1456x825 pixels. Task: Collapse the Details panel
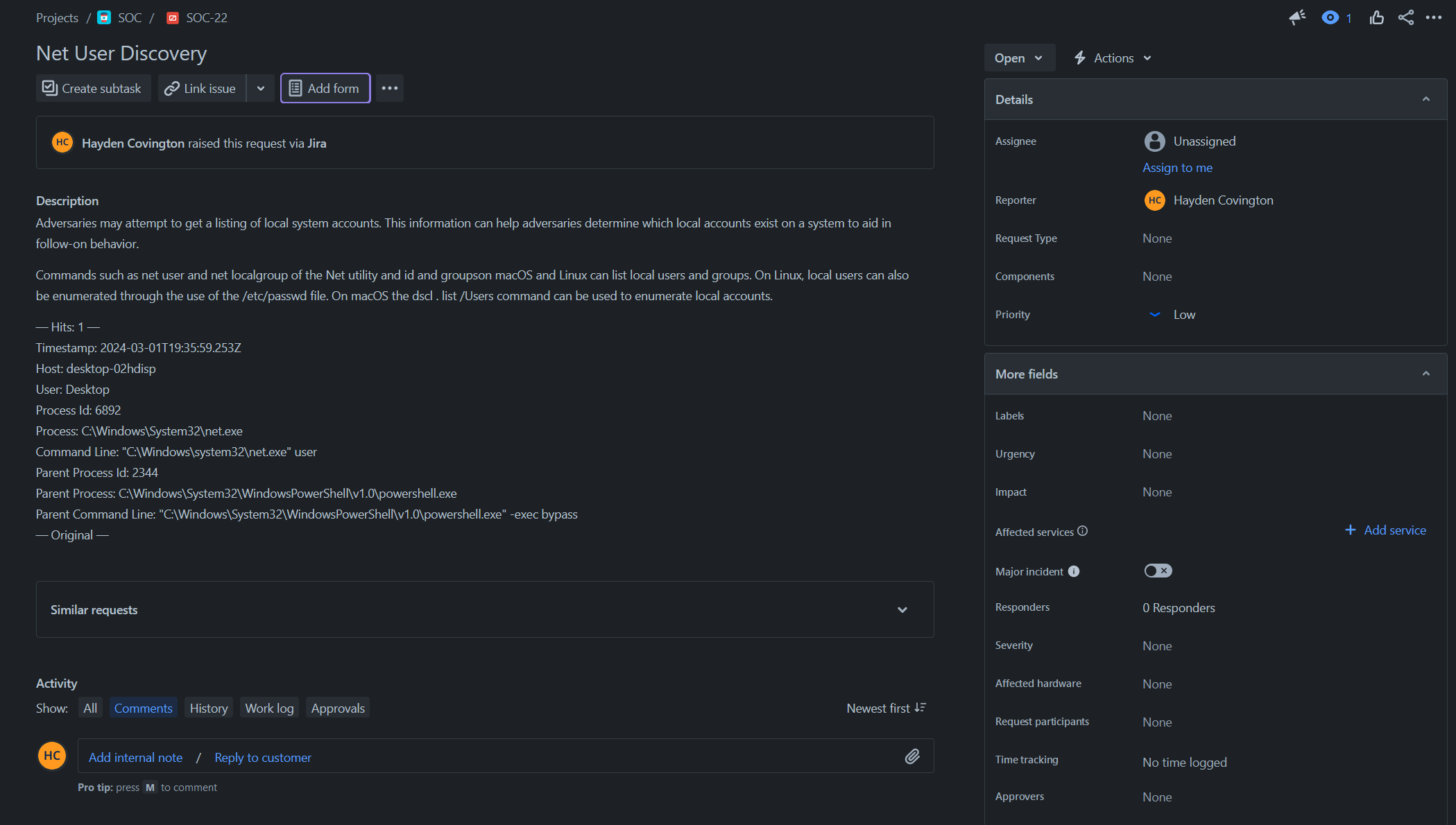tap(1426, 99)
